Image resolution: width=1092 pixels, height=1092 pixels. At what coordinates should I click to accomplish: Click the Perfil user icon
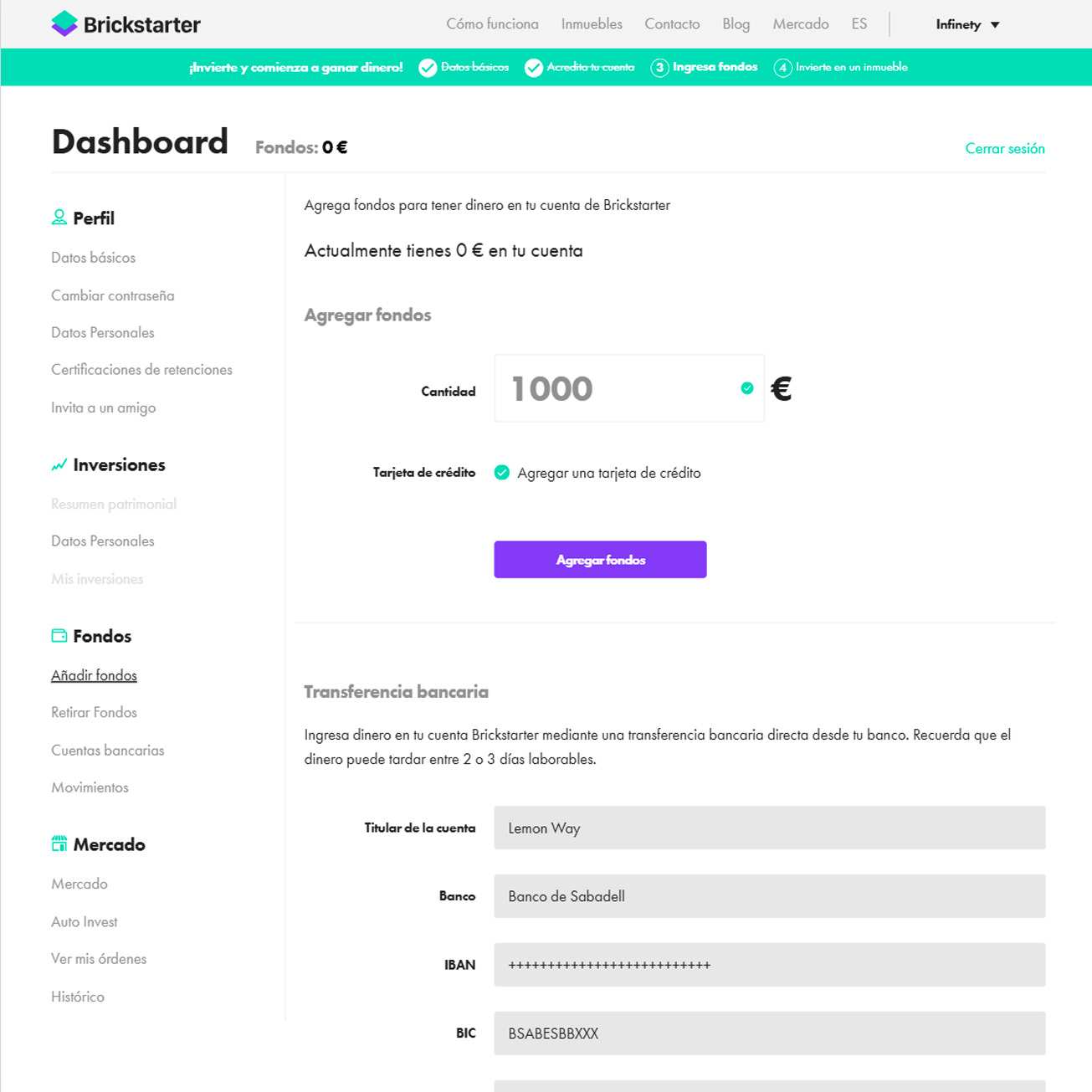59,218
